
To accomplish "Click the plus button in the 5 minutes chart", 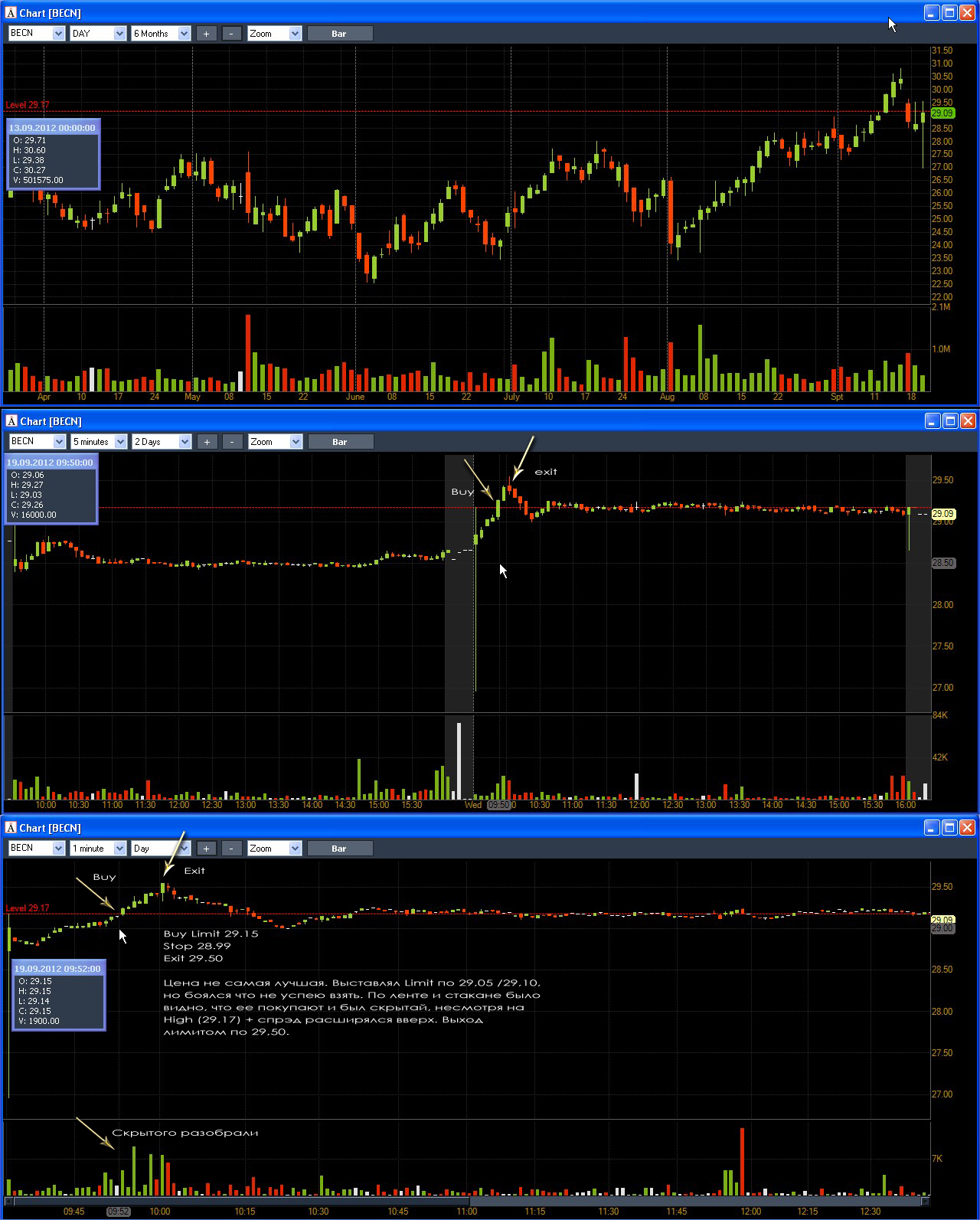I will (207, 442).
